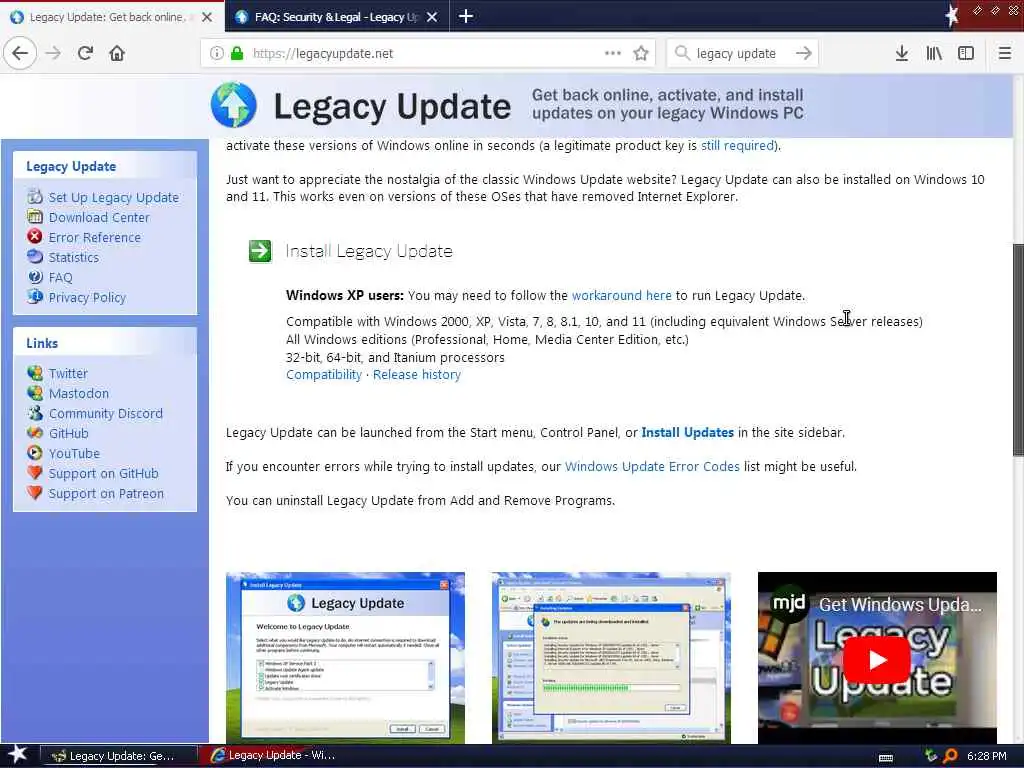Click the Install Updates link
Viewport: 1024px width, 768px height.
(687, 432)
